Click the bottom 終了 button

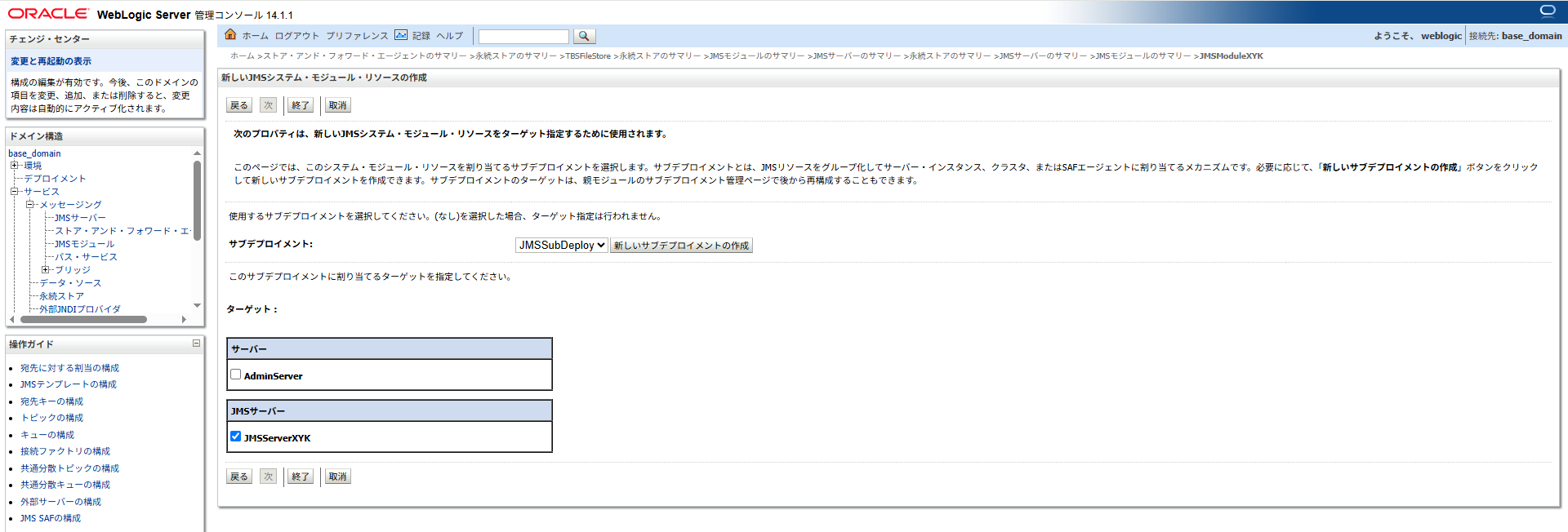coord(301,477)
